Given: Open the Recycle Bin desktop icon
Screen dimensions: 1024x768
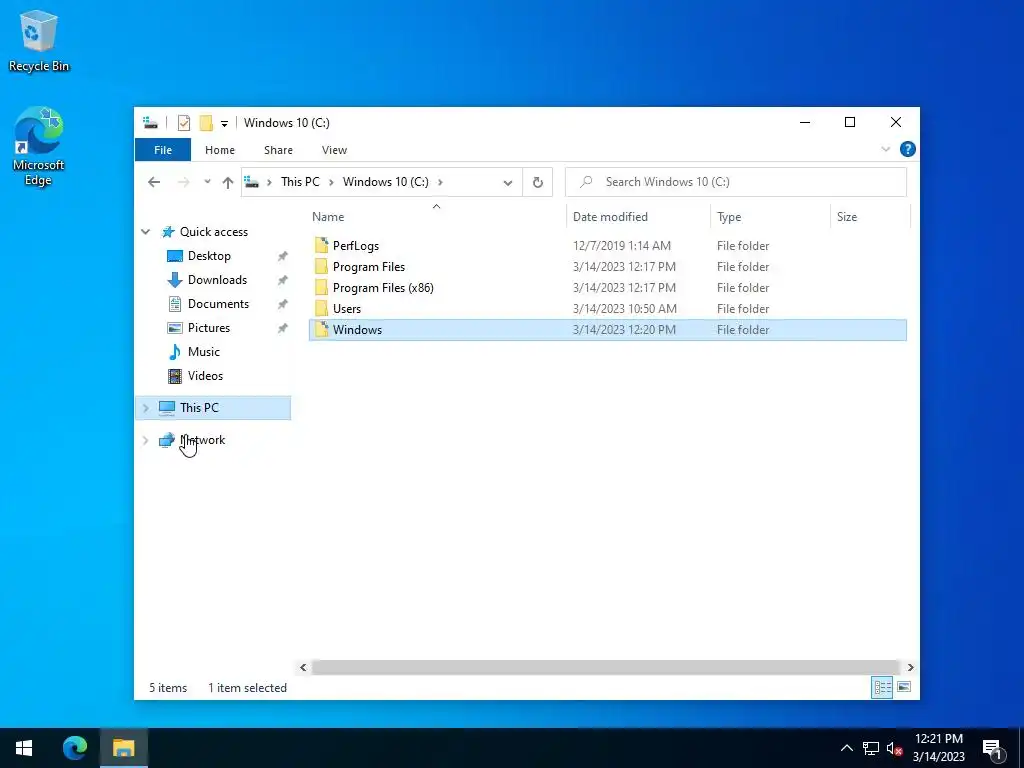Looking at the screenshot, I should tap(39, 40).
